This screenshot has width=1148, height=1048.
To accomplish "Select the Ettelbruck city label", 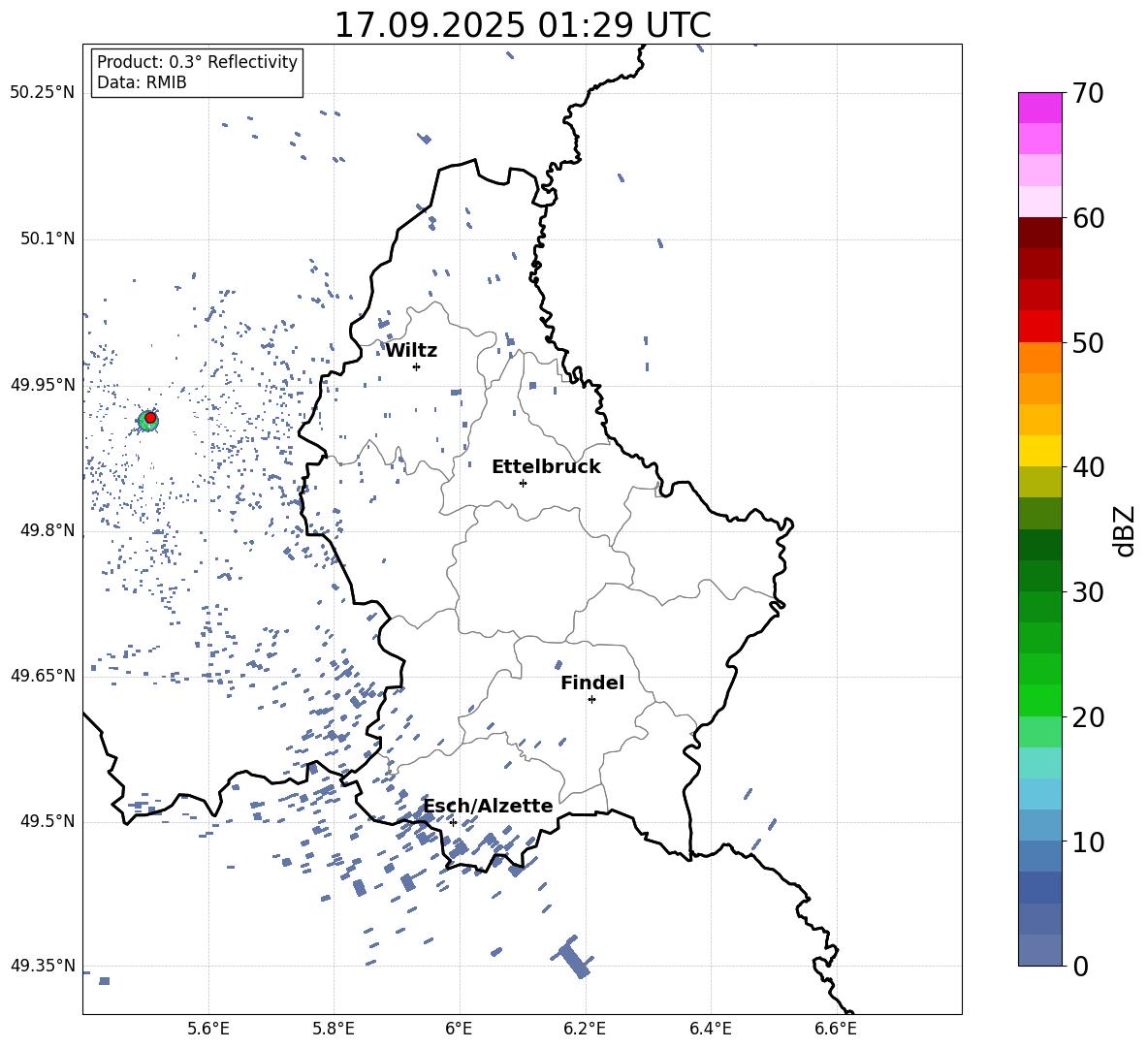I will point(546,467).
